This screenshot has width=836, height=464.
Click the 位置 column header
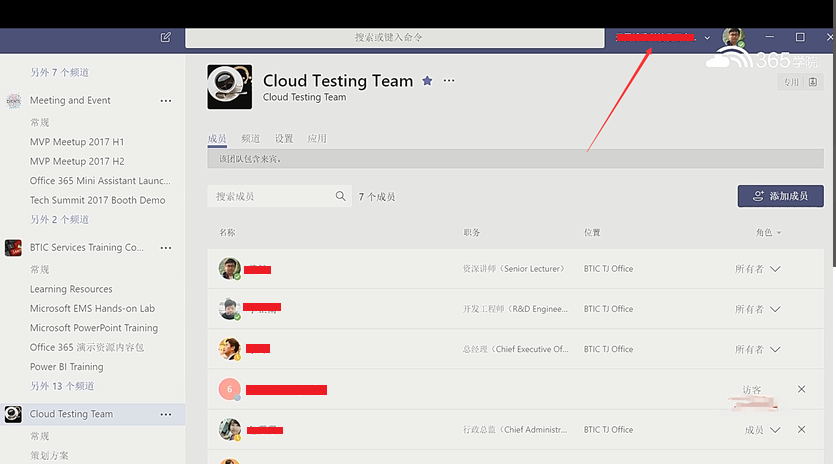592,233
